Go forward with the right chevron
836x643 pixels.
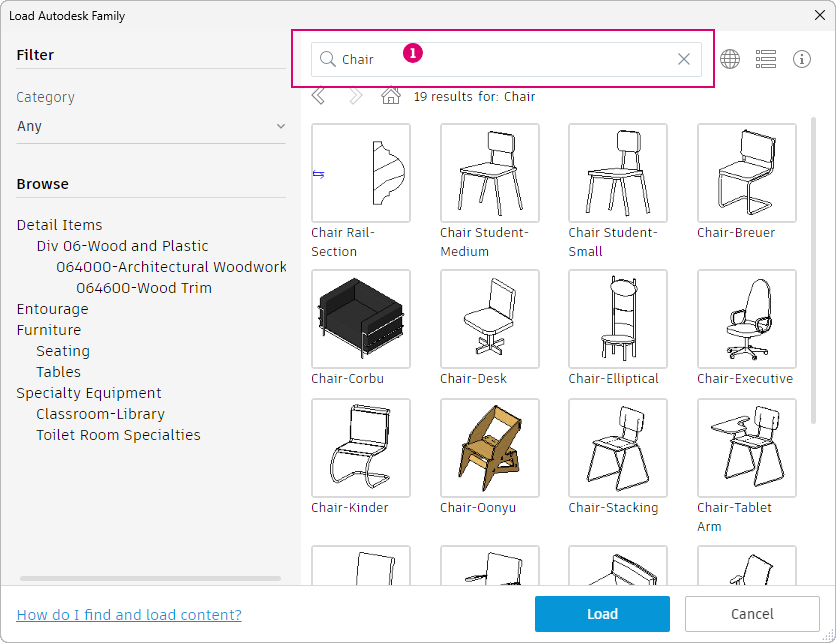pyautogui.click(x=355, y=97)
